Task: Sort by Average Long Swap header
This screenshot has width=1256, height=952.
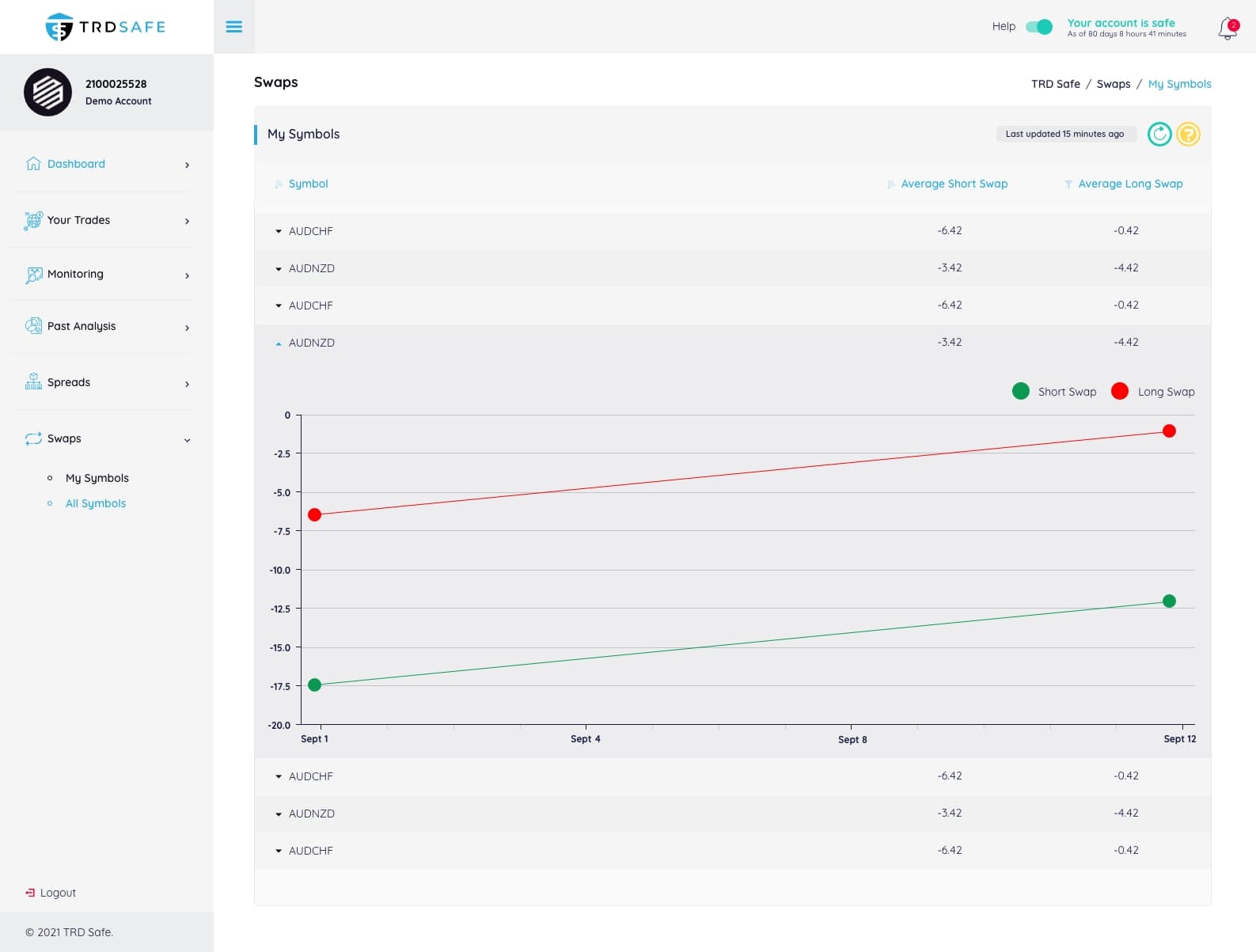Action: pos(1130,184)
